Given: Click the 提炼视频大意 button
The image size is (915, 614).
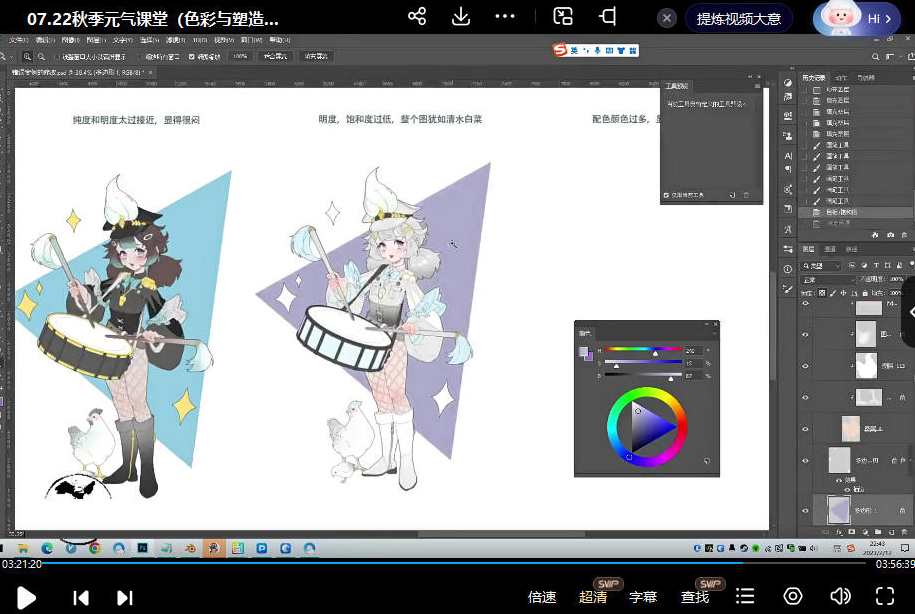Looking at the screenshot, I should point(738,18).
